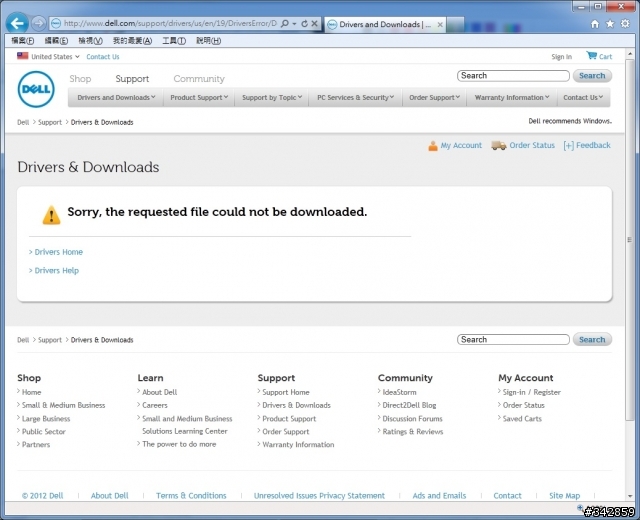Image resolution: width=640 pixels, height=520 pixels.
Task: Switch to the Shop section tab
Action: coord(80,78)
